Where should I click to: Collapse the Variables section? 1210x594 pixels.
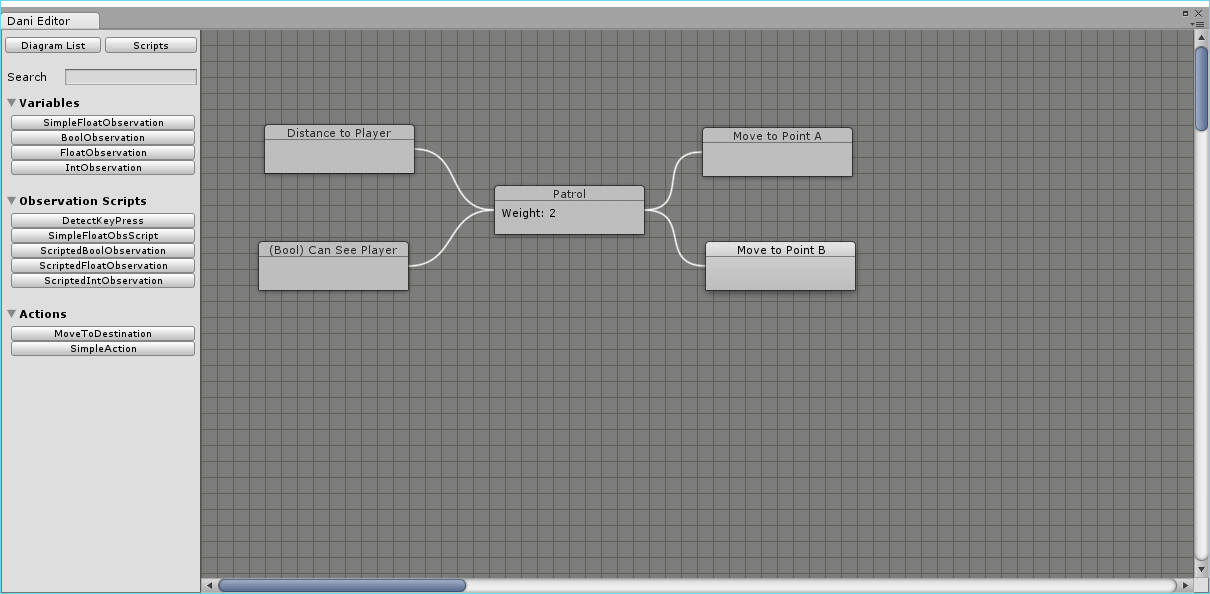click(x=11, y=102)
